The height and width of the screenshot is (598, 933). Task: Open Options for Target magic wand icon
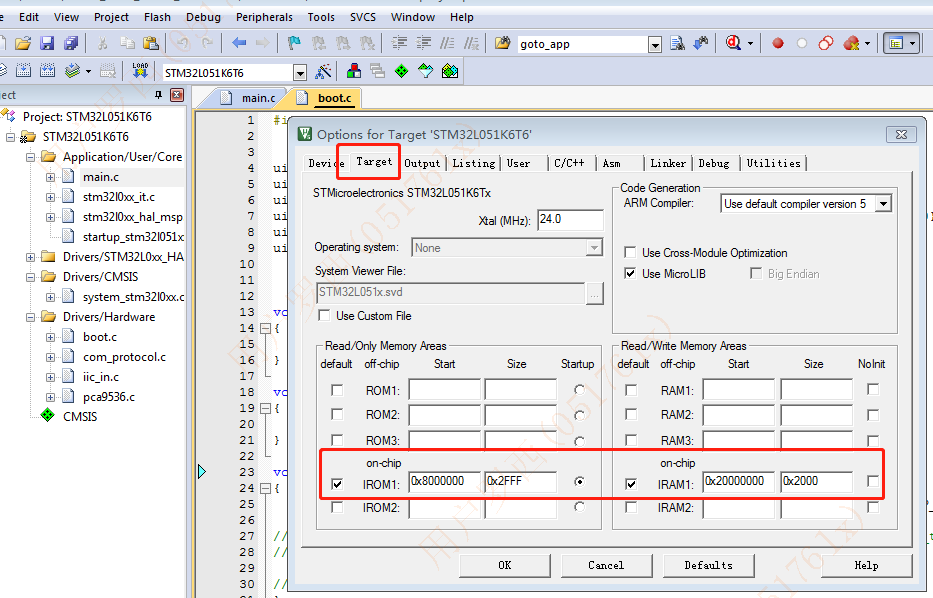324,72
